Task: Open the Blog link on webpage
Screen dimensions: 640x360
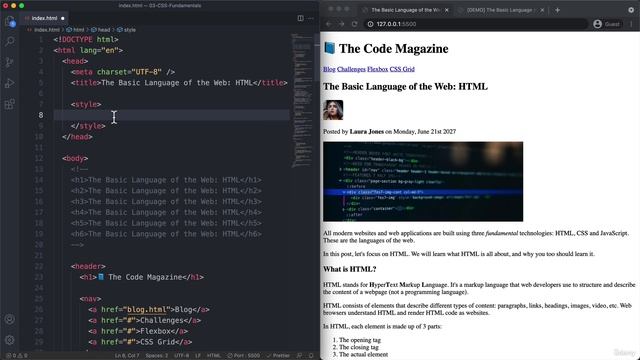Action: 329,69
